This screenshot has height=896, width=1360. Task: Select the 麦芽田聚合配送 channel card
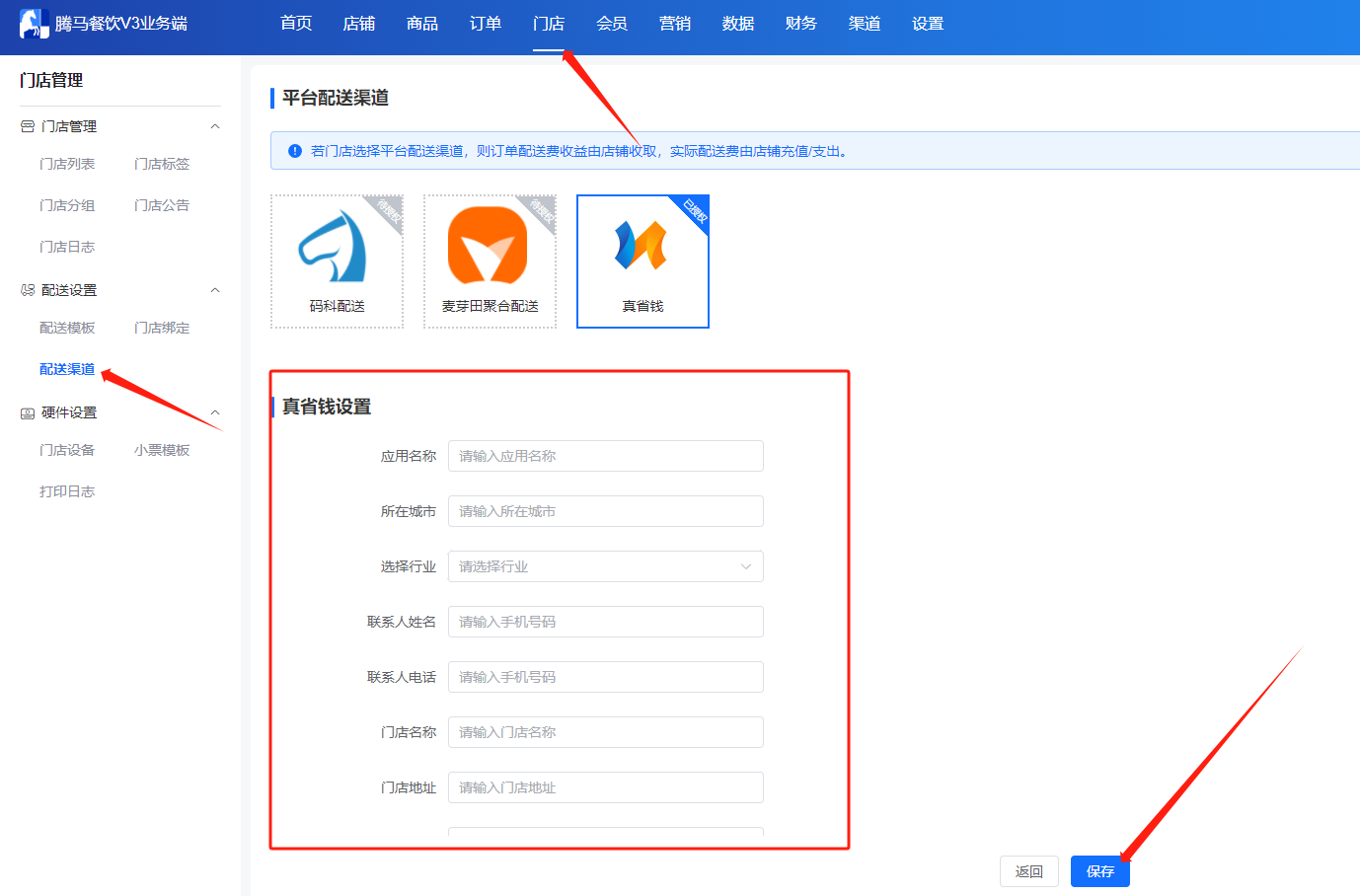tap(490, 261)
